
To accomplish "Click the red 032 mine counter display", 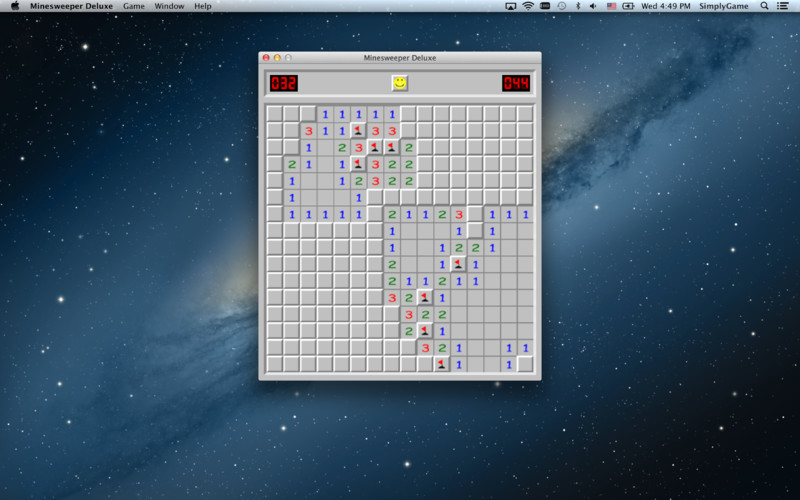I will click(x=284, y=83).
